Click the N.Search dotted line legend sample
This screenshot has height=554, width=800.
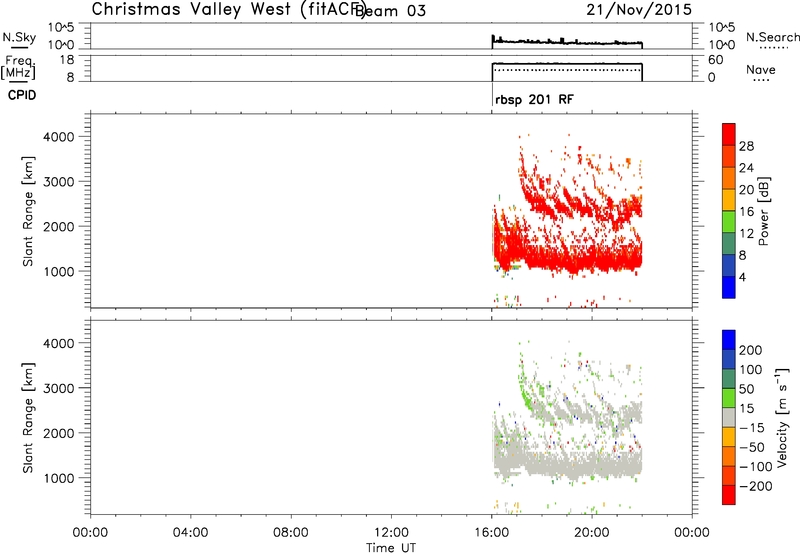pyautogui.click(x=773, y=48)
